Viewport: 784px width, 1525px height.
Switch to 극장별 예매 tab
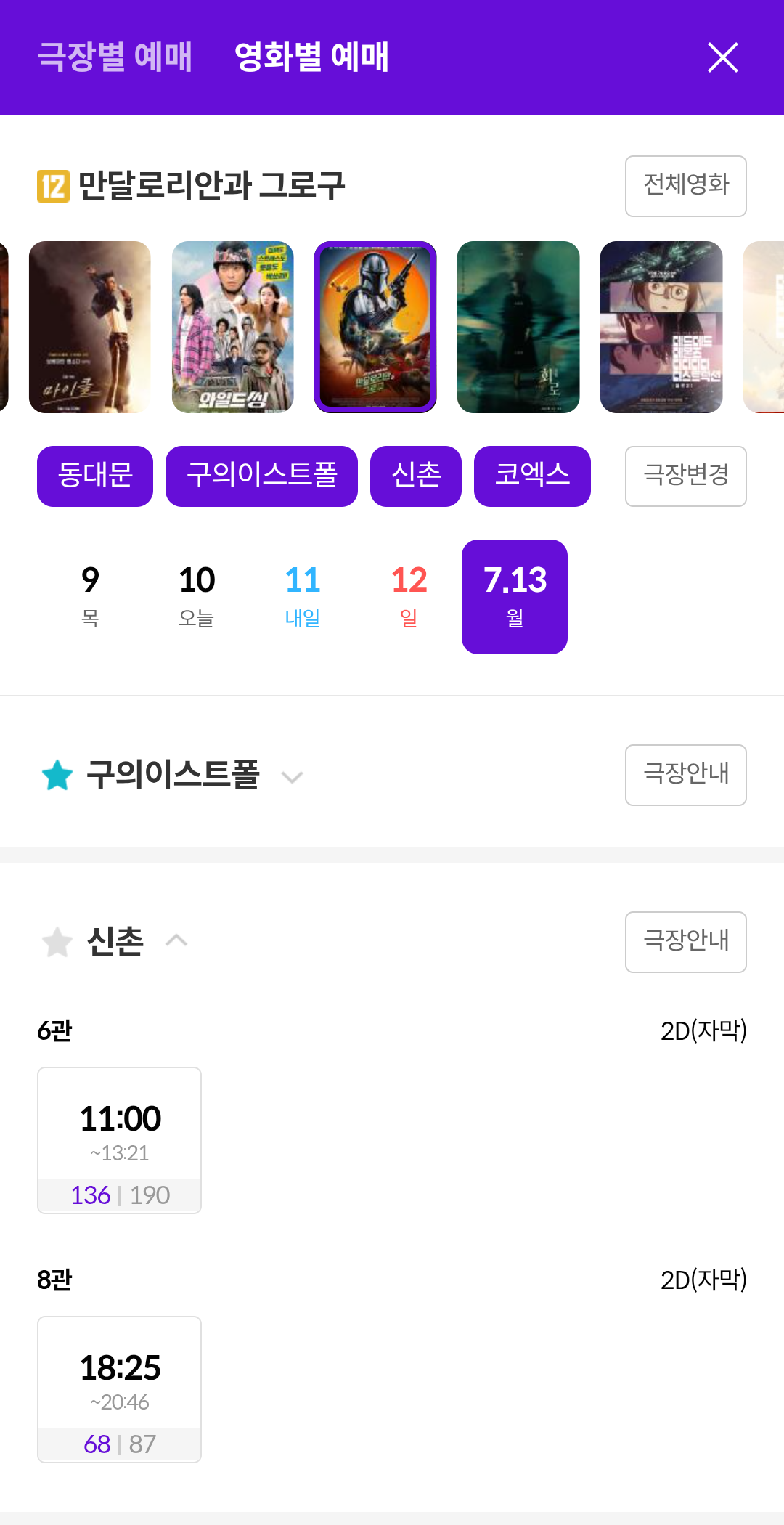point(115,57)
